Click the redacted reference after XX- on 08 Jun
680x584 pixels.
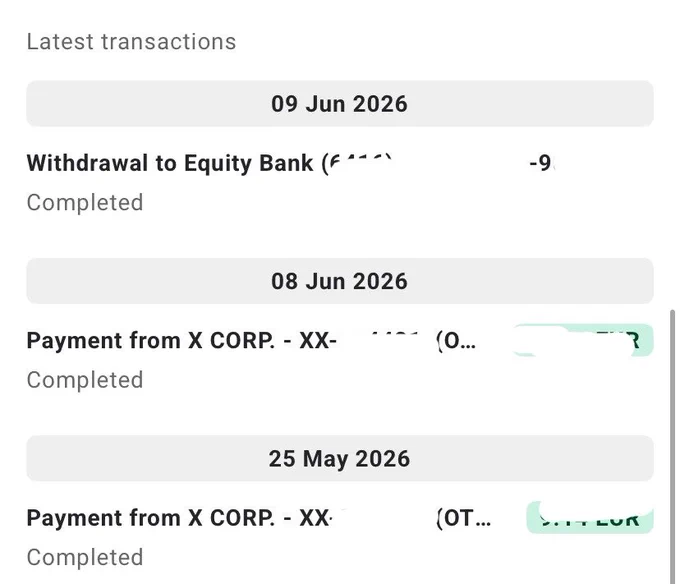tap(386, 340)
